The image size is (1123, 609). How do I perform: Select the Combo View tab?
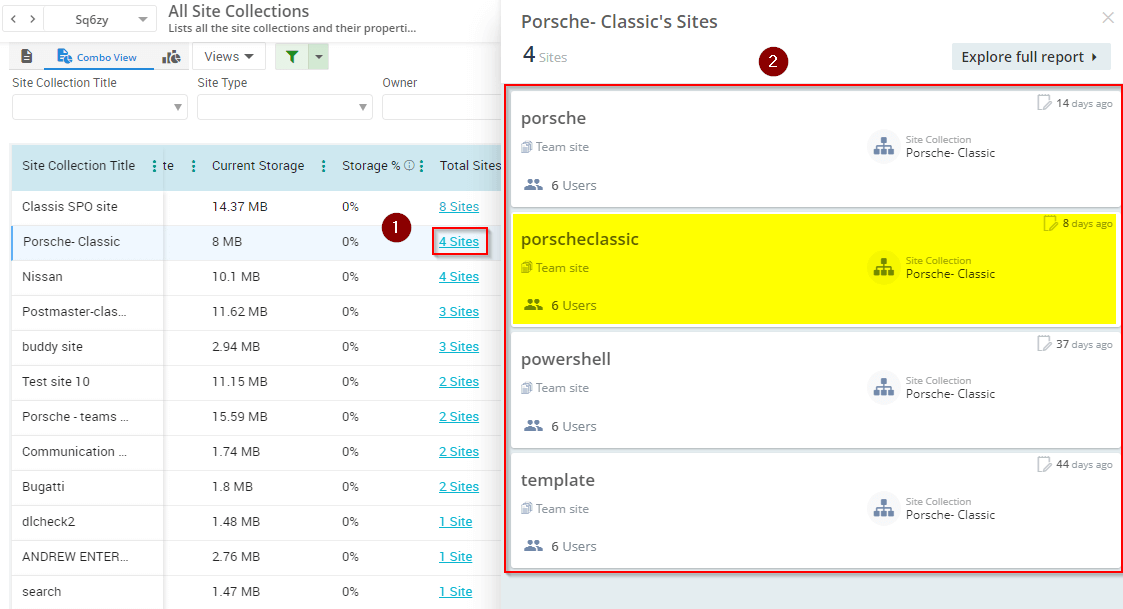pyautogui.click(x=97, y=57)
